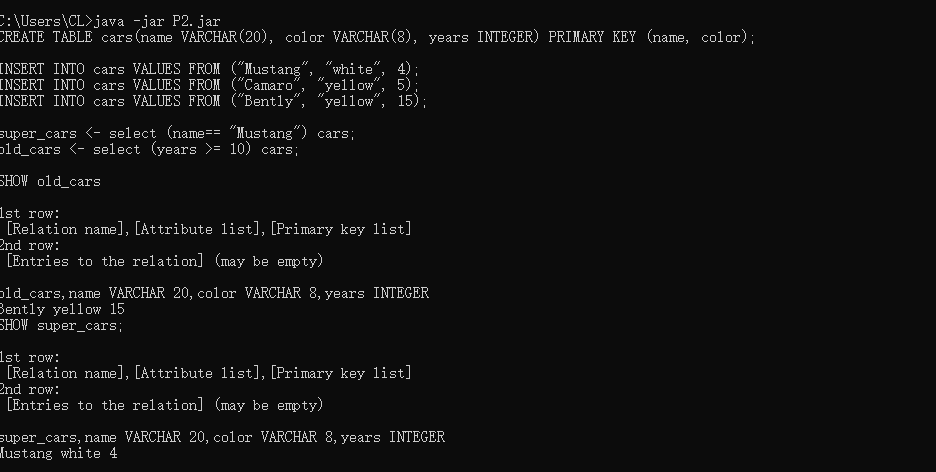Click the second '2nd row:' label
936x472 pixels.
30,390
